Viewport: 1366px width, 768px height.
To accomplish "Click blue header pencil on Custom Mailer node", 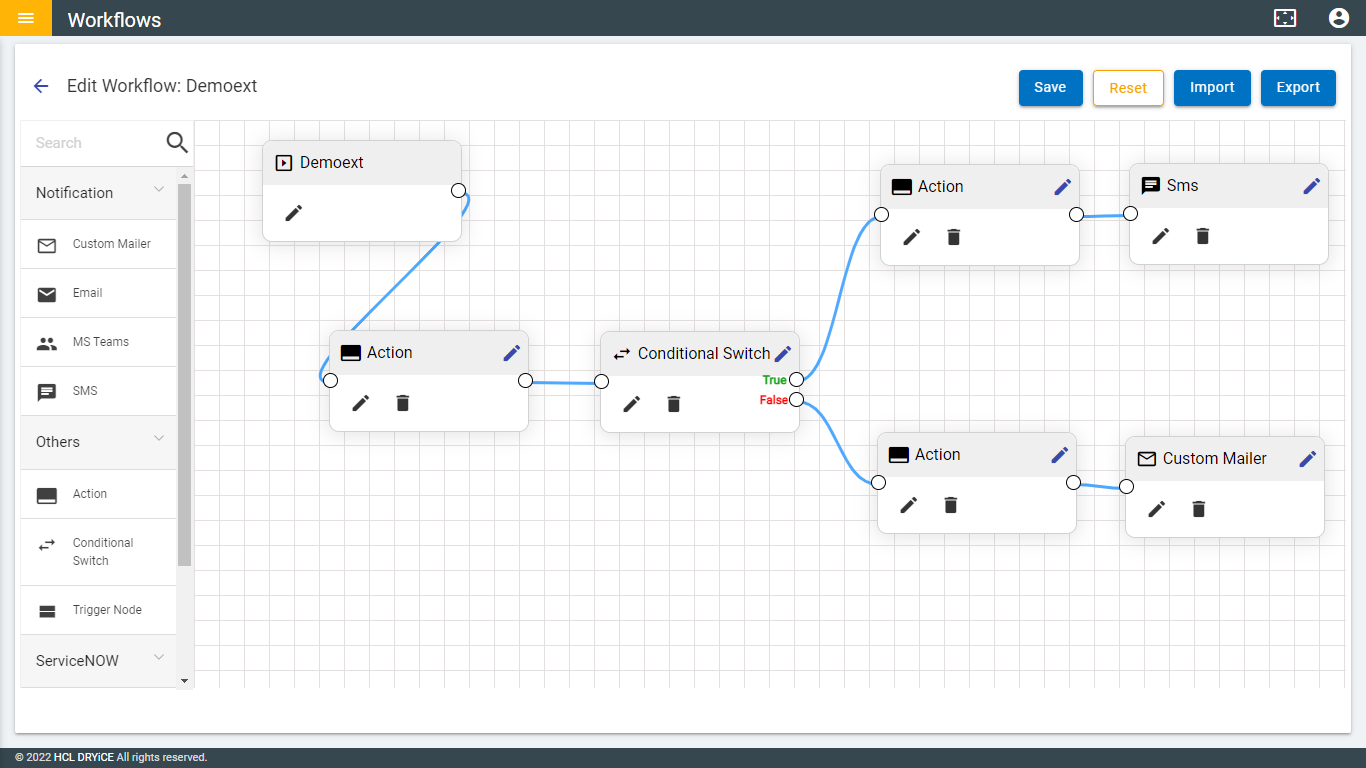I will coord(1308,458).
